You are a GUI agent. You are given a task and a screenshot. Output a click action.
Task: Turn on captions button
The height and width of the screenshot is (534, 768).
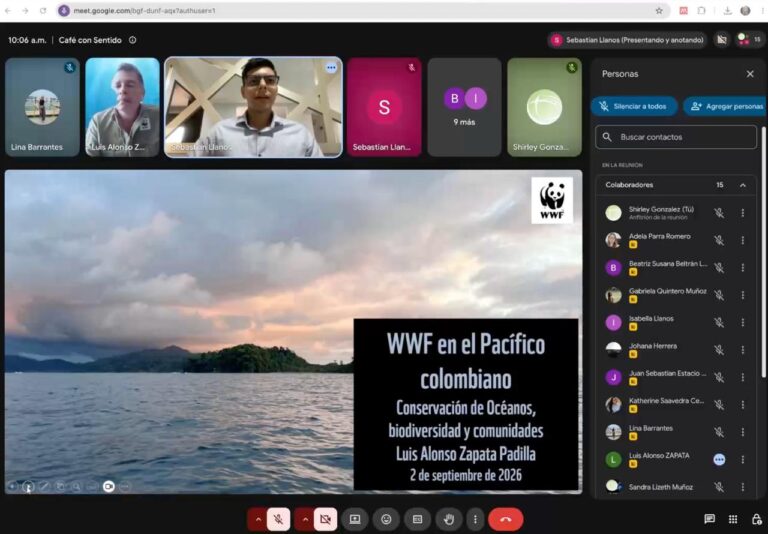point(417,519)
